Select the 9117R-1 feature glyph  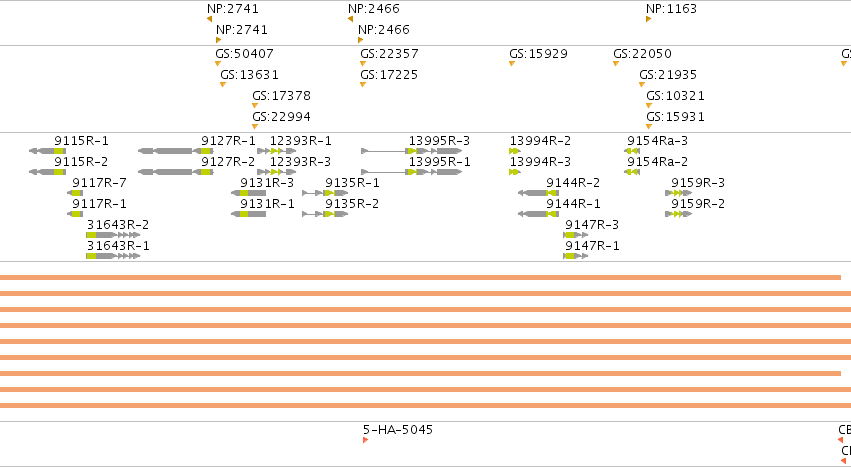pyautogui.click(x=75, y=214)
